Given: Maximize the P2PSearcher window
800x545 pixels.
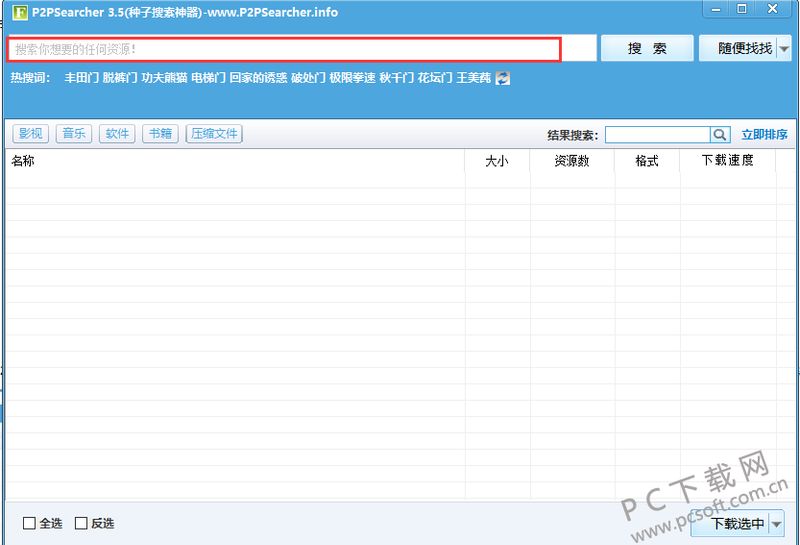Looking at the screenshot, I should [742, 9].
